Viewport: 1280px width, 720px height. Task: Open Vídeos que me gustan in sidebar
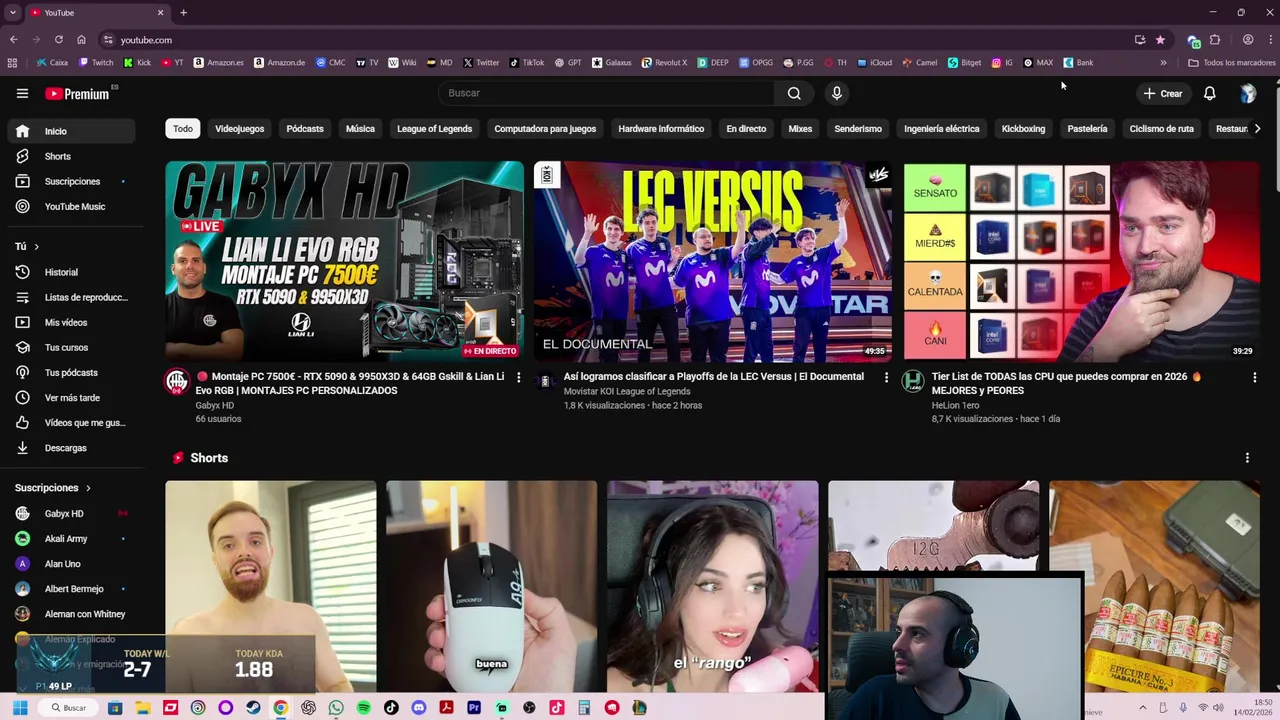pos(71,422)
